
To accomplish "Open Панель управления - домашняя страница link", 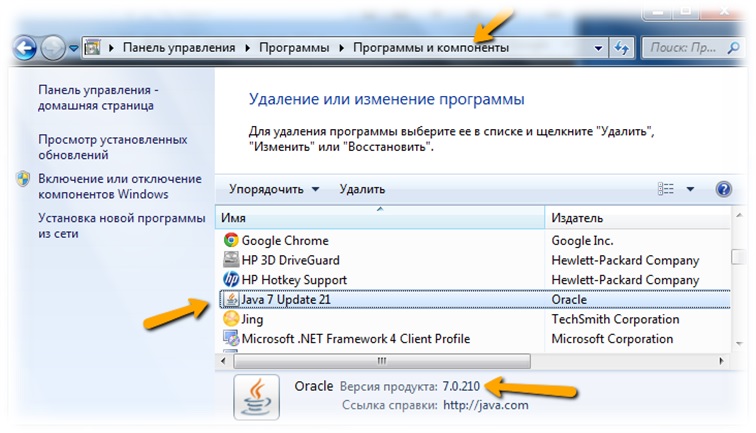I will tap(98, 97).
